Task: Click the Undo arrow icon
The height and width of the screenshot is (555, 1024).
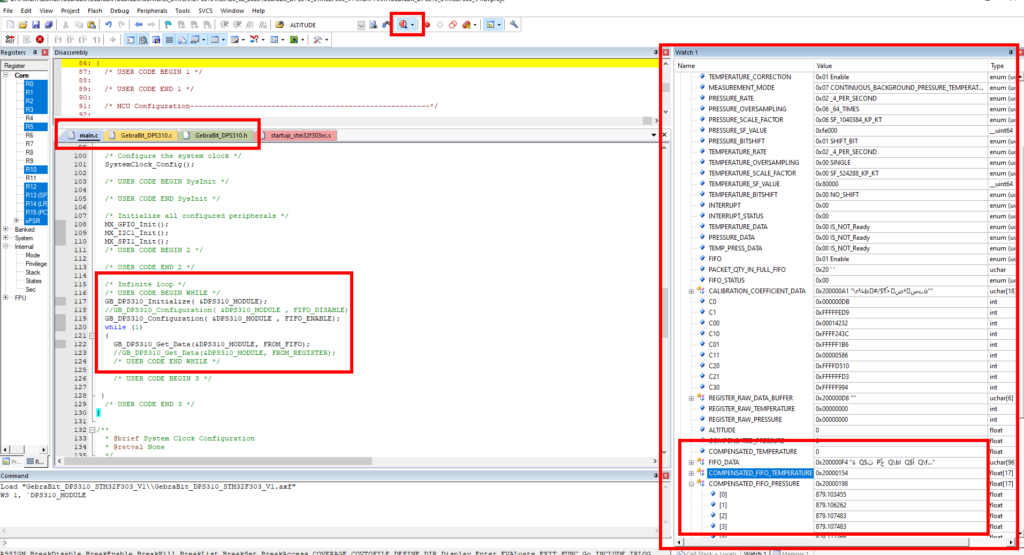Action: point(108,25)
